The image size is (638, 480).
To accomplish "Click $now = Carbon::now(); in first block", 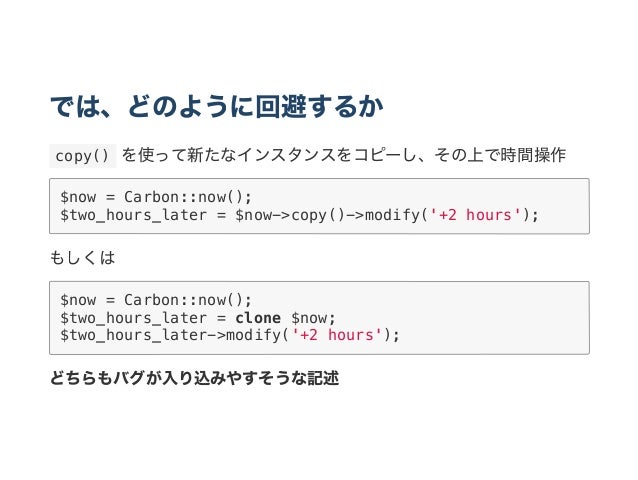I will click(x=156, y=197).
